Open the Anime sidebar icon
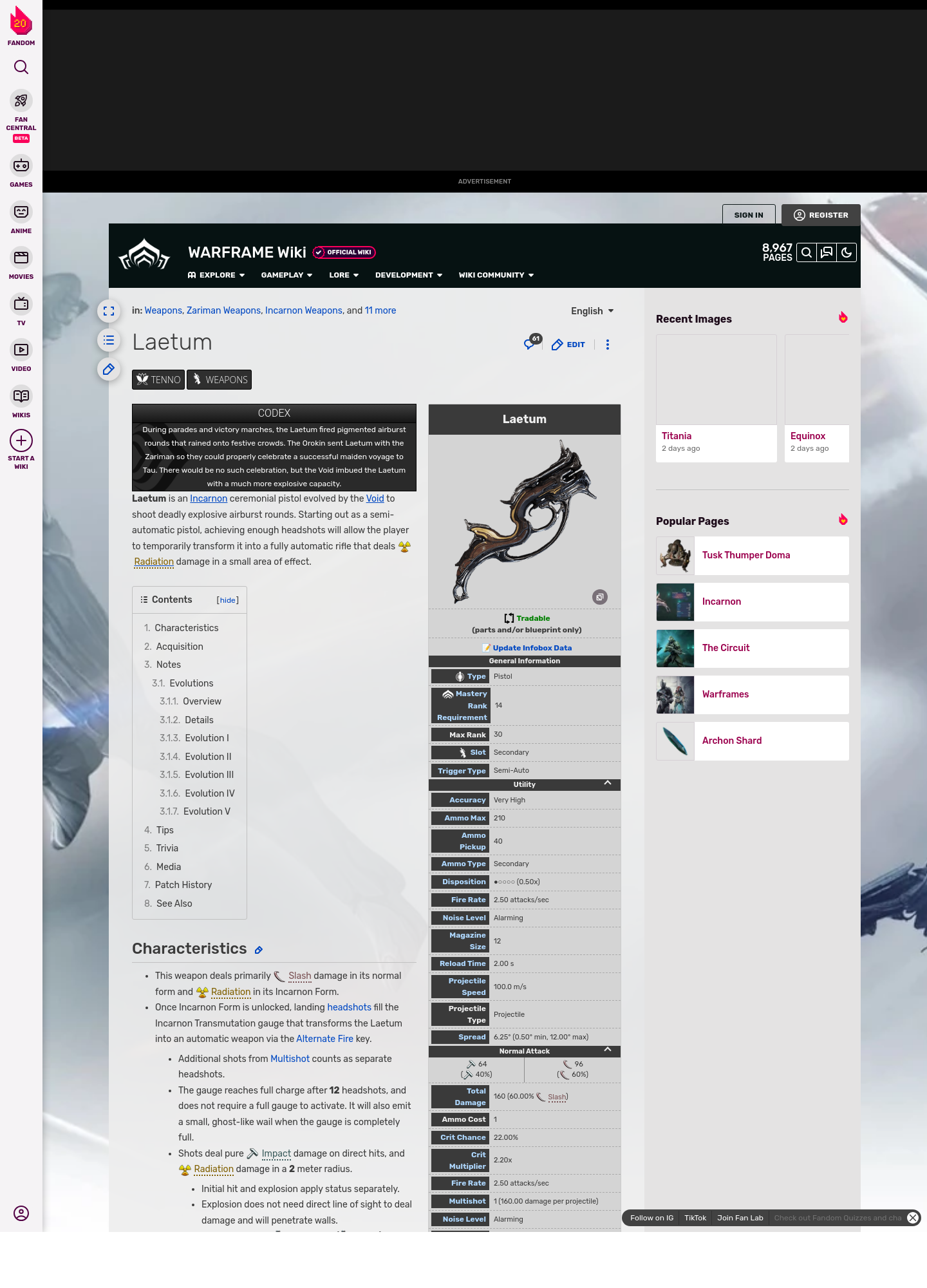 pos(21,212)
